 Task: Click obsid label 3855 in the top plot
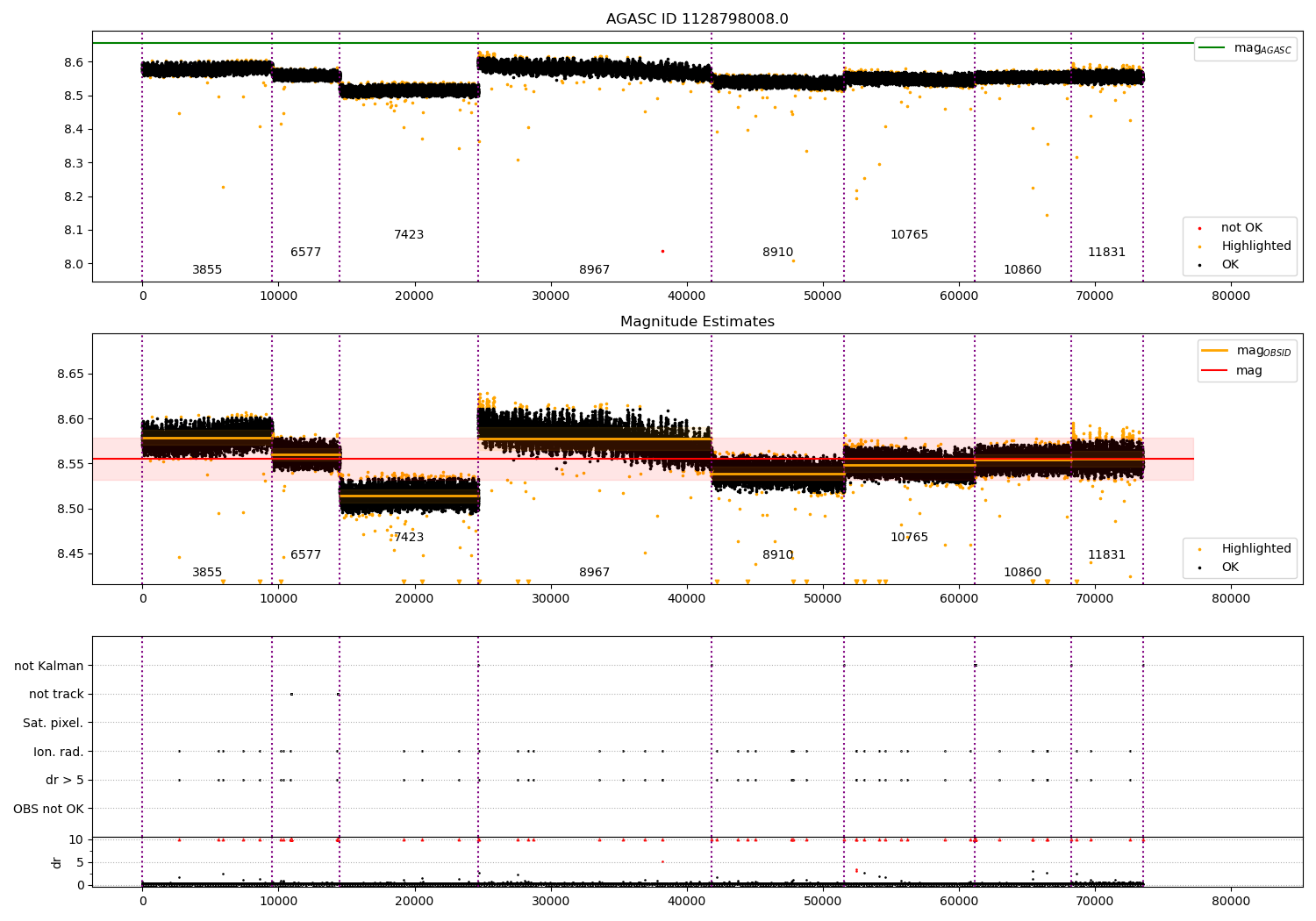[207, 270]
